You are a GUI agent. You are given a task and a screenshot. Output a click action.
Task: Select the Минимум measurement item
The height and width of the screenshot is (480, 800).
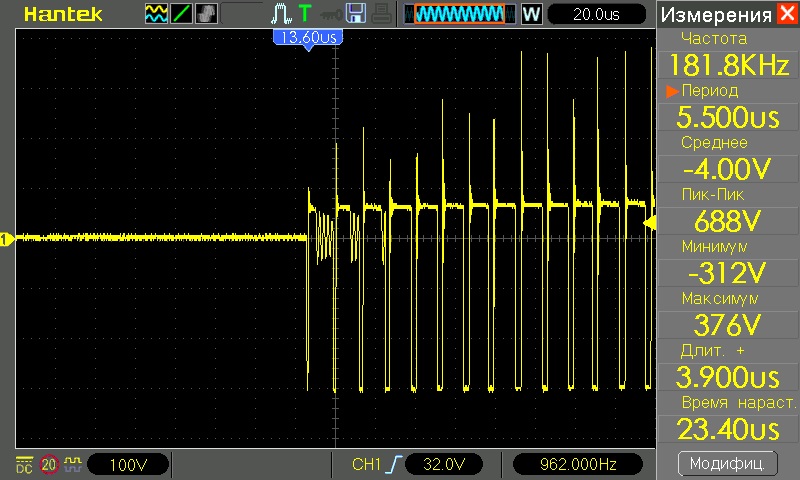[x=714, y=246]
